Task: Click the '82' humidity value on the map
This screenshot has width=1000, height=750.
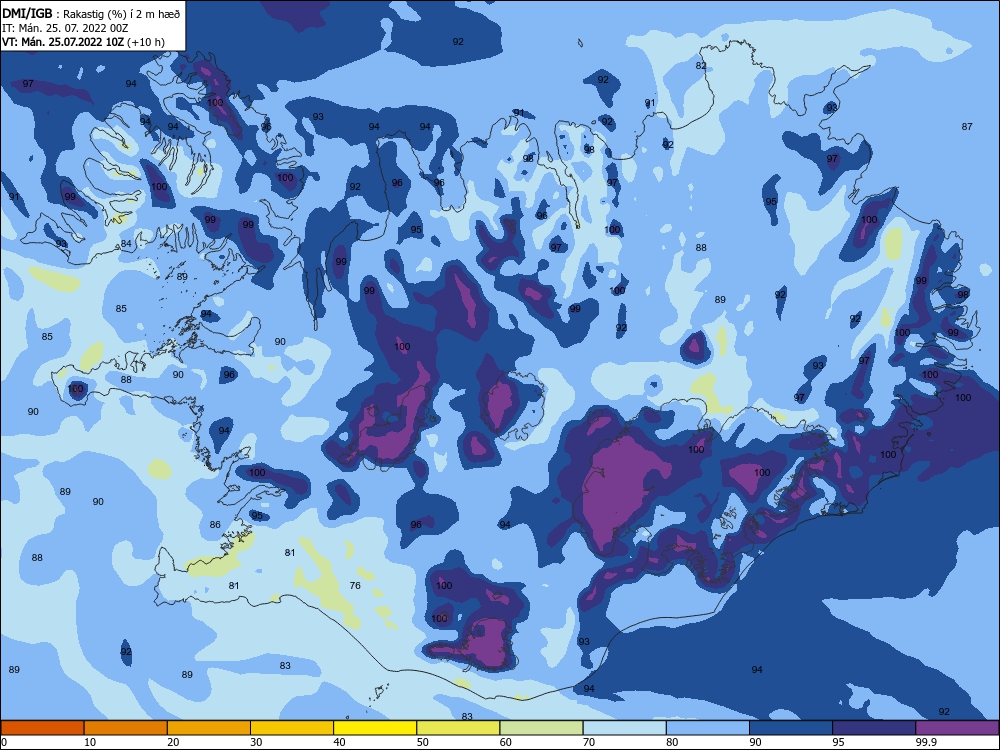Action: tap(701, 65)
